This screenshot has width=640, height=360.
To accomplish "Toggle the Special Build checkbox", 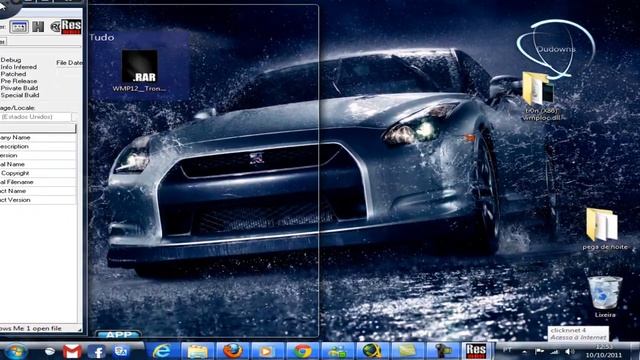I will point(20,95).
